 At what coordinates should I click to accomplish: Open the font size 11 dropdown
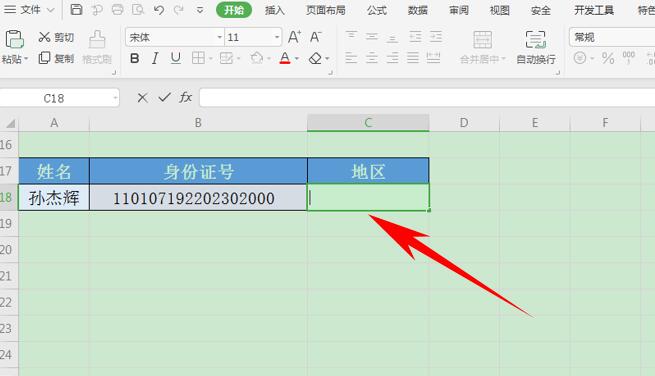coord(277,38)
